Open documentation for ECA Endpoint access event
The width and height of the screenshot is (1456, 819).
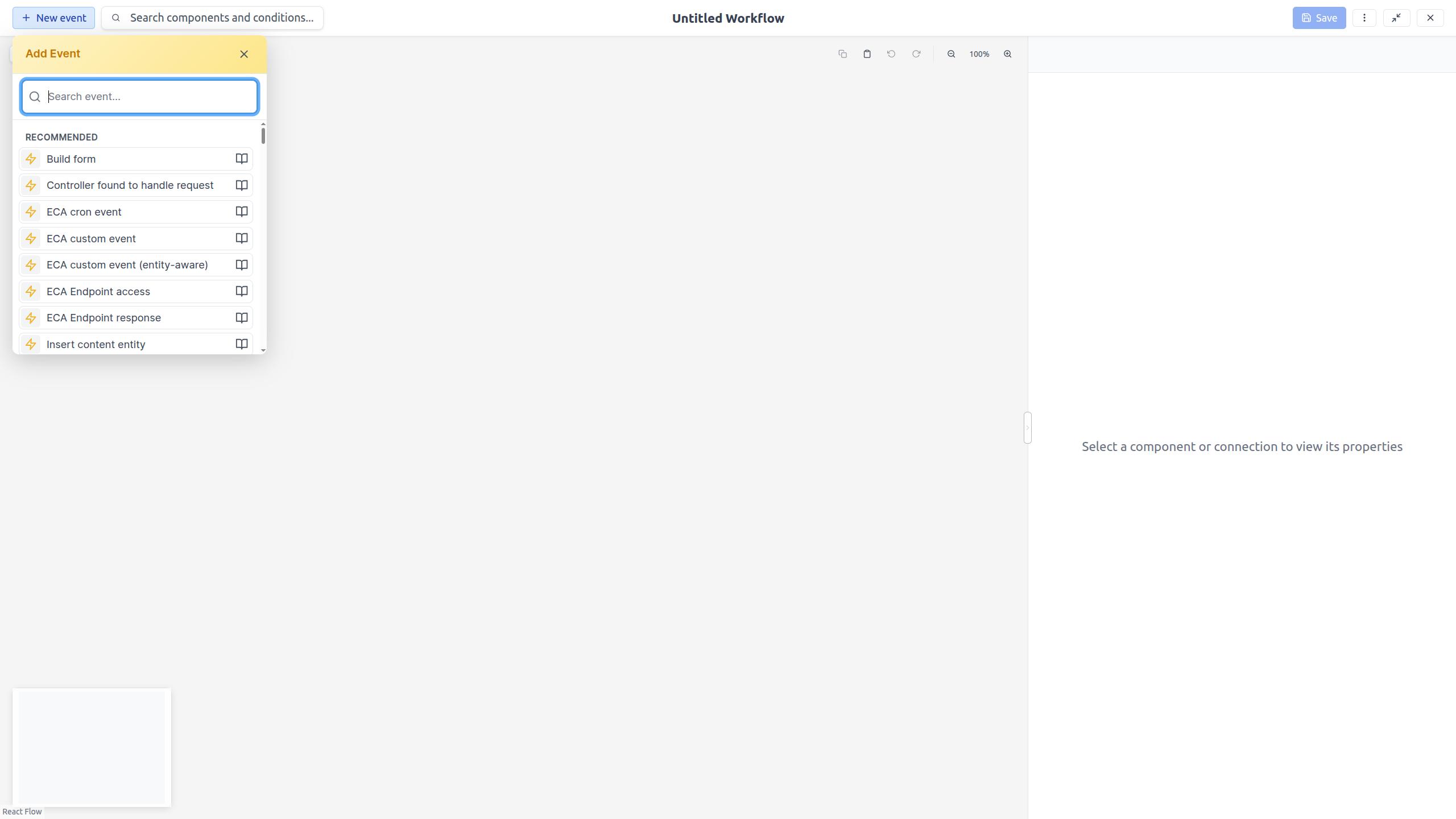(241, 291)
